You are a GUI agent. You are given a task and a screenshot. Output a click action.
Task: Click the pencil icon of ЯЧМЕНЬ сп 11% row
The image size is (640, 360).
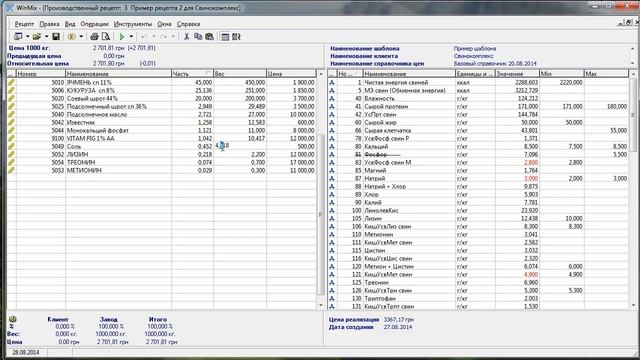[x=11, y=82]
